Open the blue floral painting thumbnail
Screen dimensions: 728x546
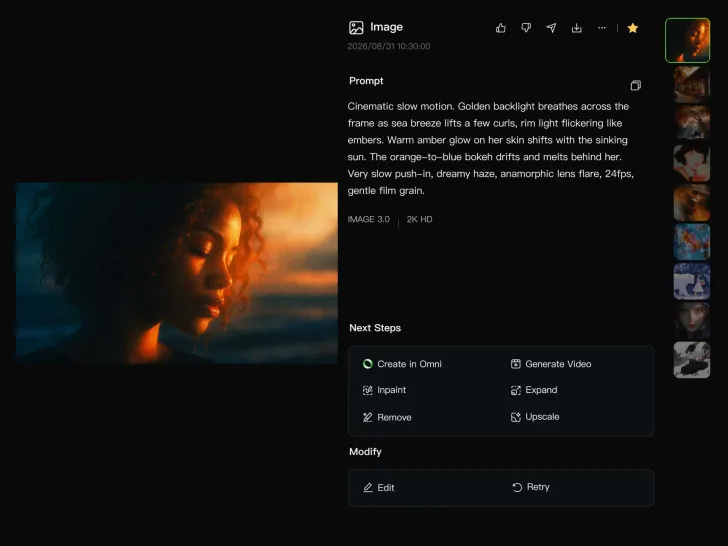[x=692, y=242]
